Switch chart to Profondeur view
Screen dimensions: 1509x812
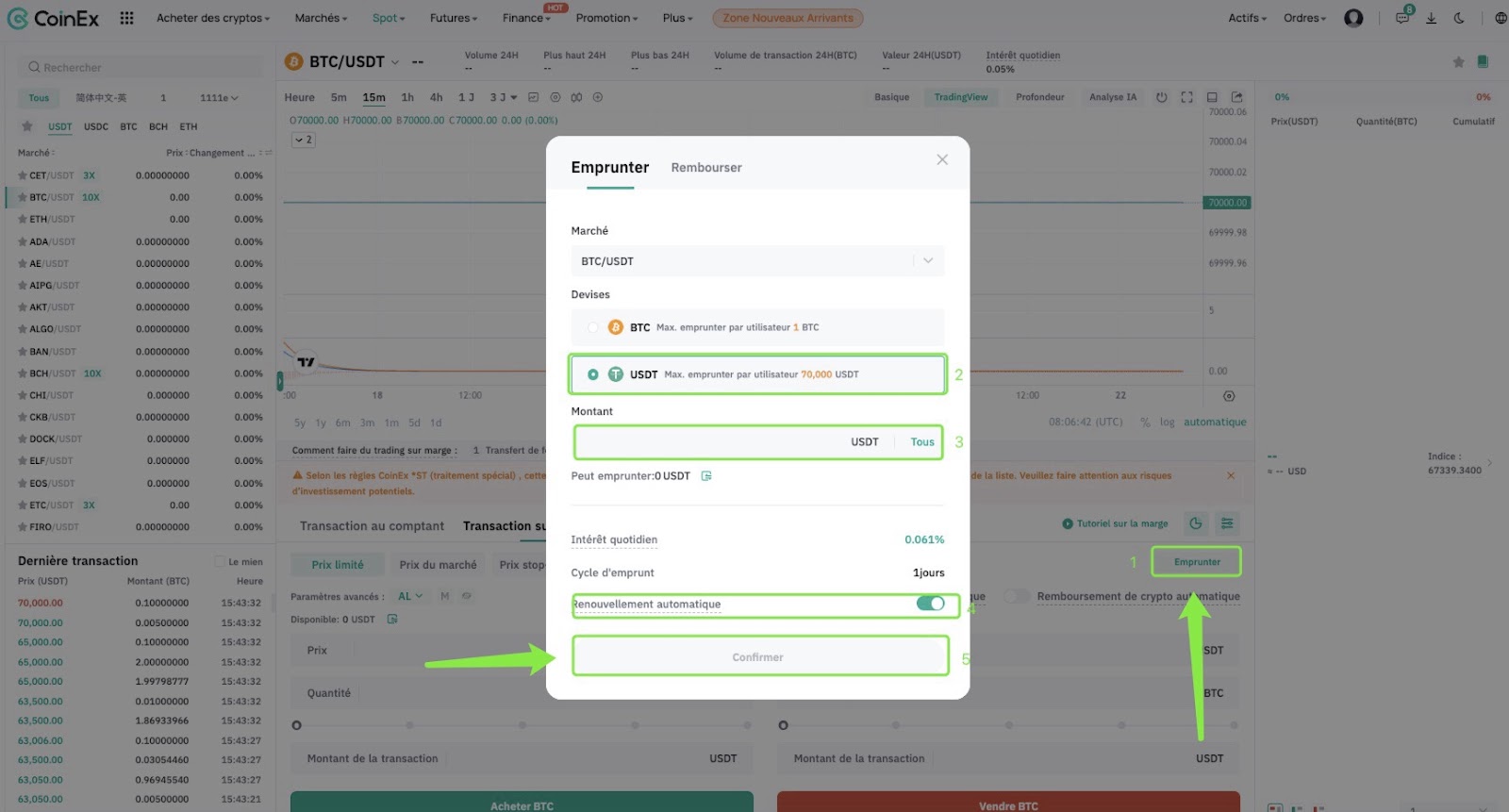1040,97
